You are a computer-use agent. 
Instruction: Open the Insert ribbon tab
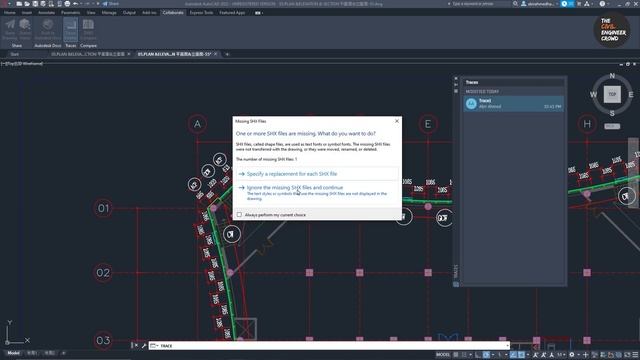pos(27,13)
